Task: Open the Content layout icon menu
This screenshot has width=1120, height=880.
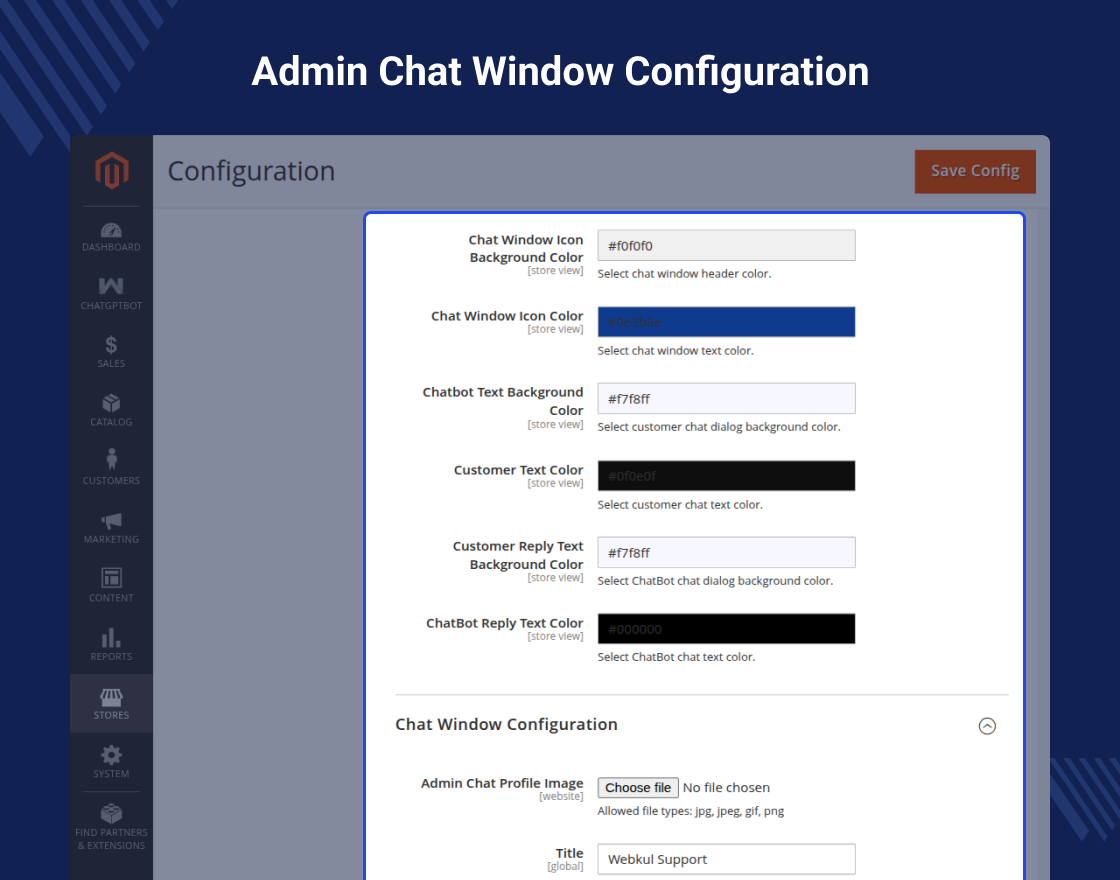Action: (111, 586)
